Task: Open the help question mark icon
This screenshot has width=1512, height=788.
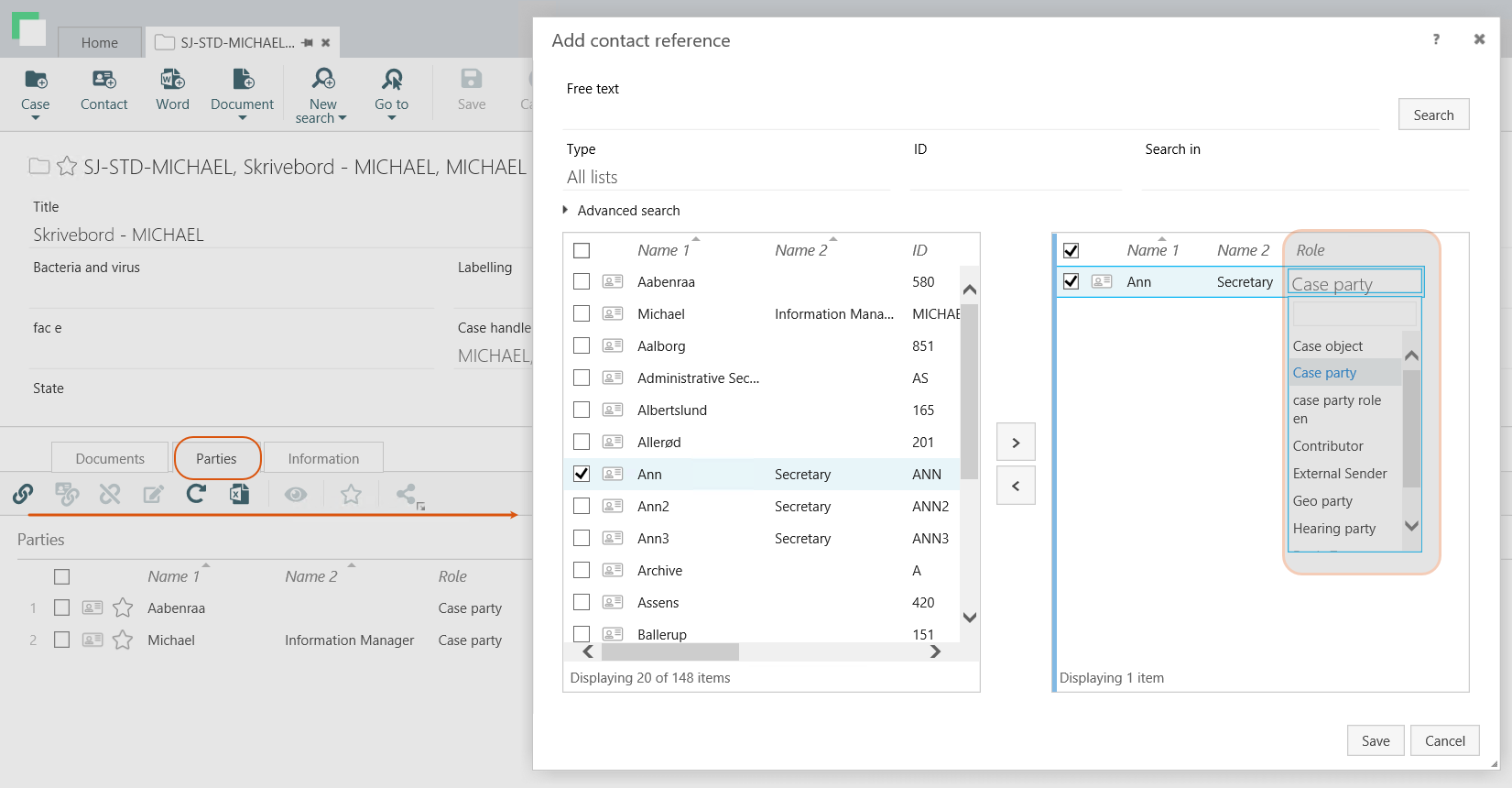Action: coord(1436,39)
